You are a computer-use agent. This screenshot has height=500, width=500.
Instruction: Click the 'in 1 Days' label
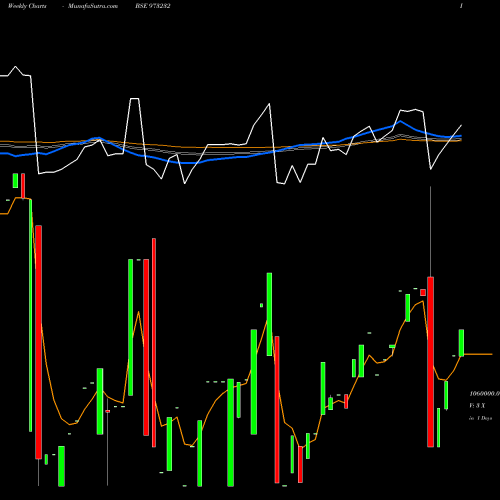click(x=480, y=418)
